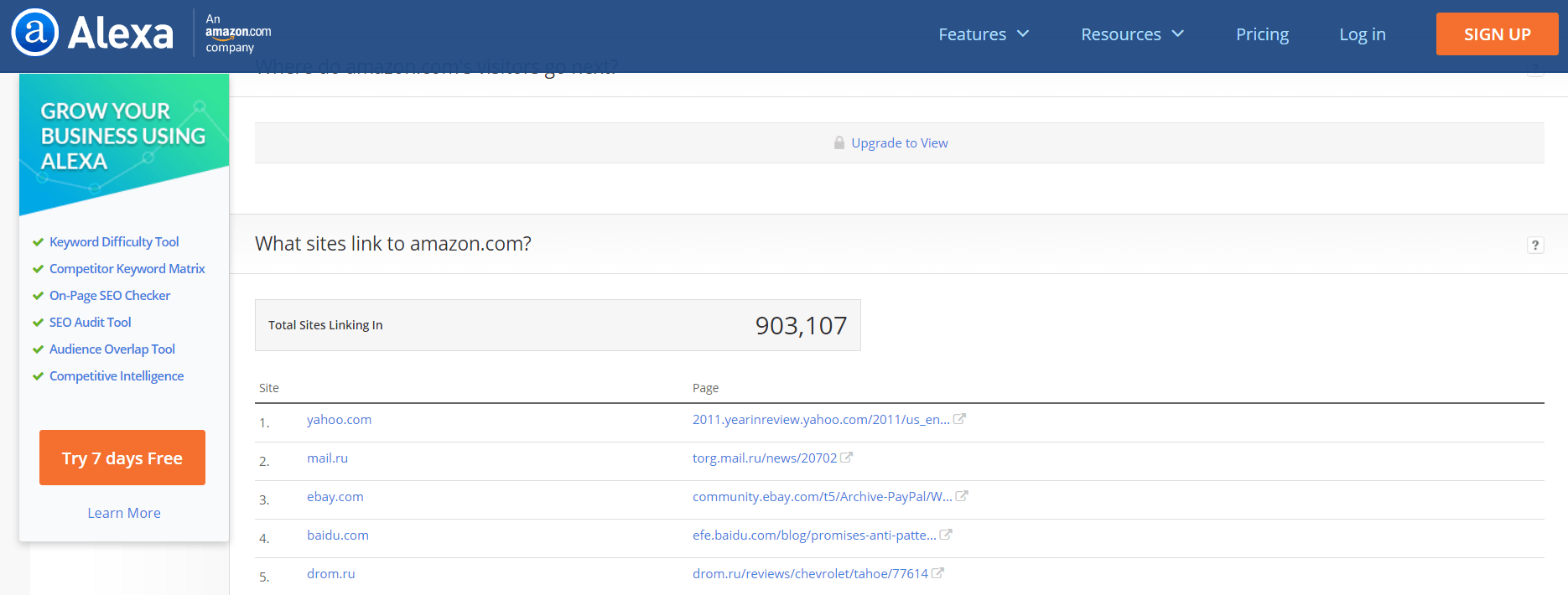Image resolution: width=1568 pixels, height=595 pixels.
Task: Open Keyword Difficulty Tool link
Action: (114, 242)
